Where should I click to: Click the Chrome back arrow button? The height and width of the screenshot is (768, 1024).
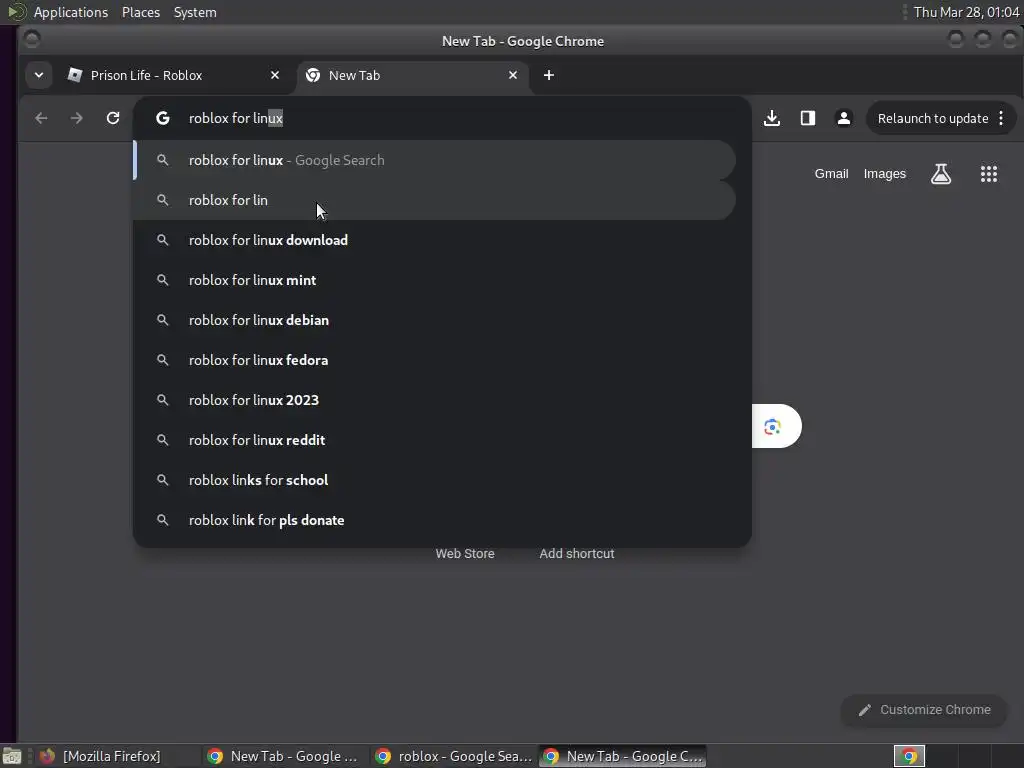coord(41,118)
